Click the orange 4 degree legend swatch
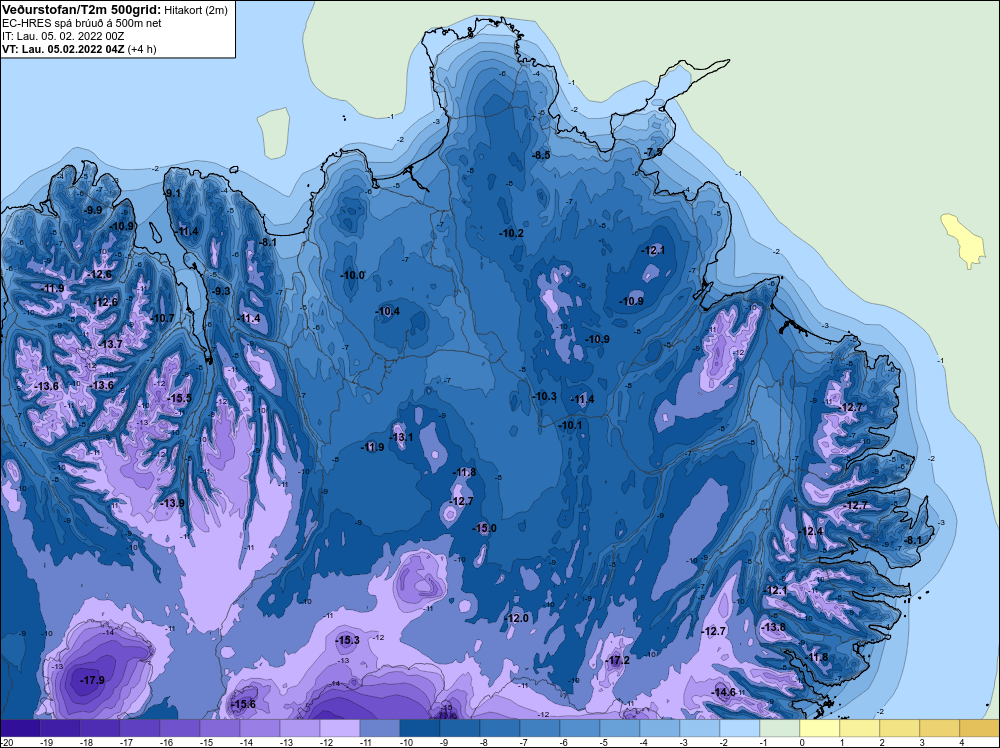1000x748 pixels. tap(979, 728)
